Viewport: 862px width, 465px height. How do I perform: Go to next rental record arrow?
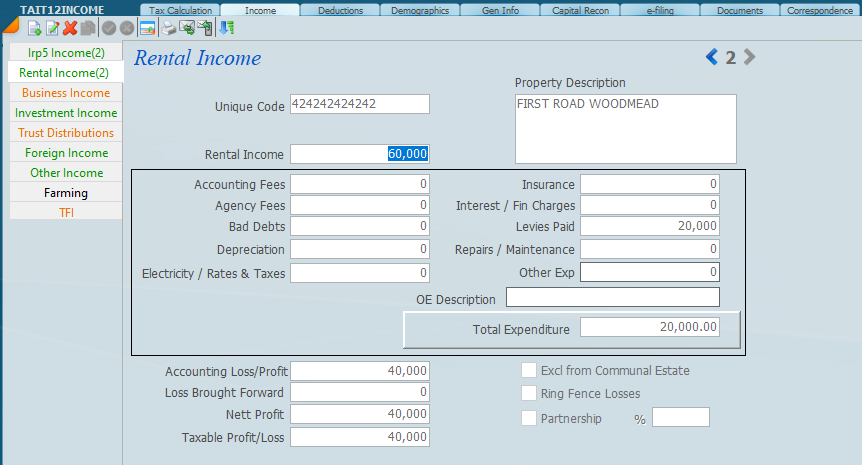[x=749, y=58]
